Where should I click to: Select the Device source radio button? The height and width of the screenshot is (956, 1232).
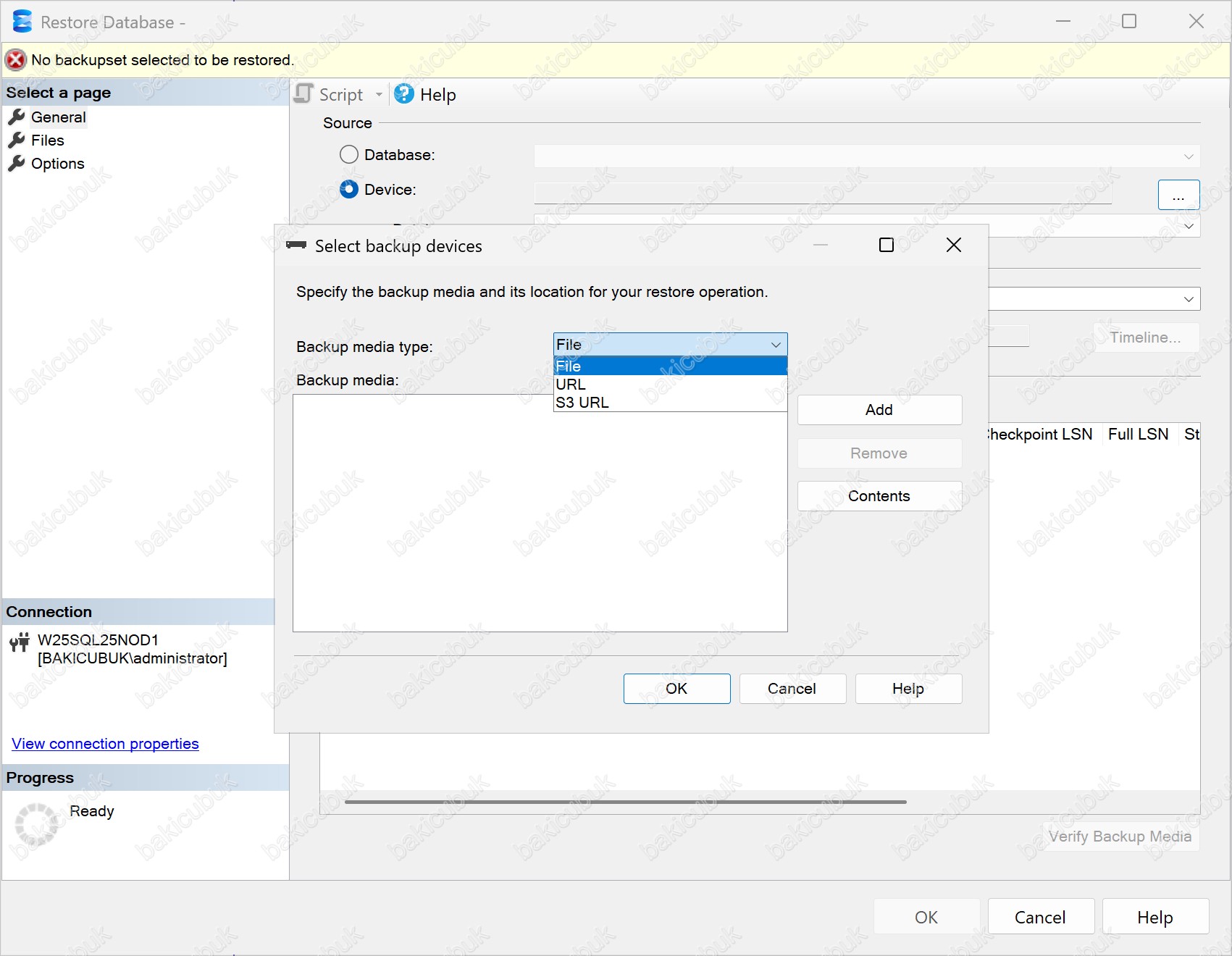coord(349,190)
